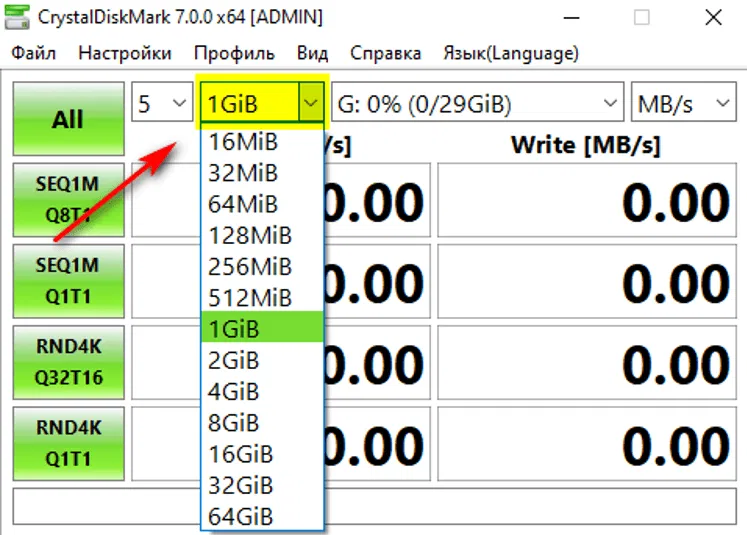Minimize the CrystalDiskMark window

click(571, 18)
